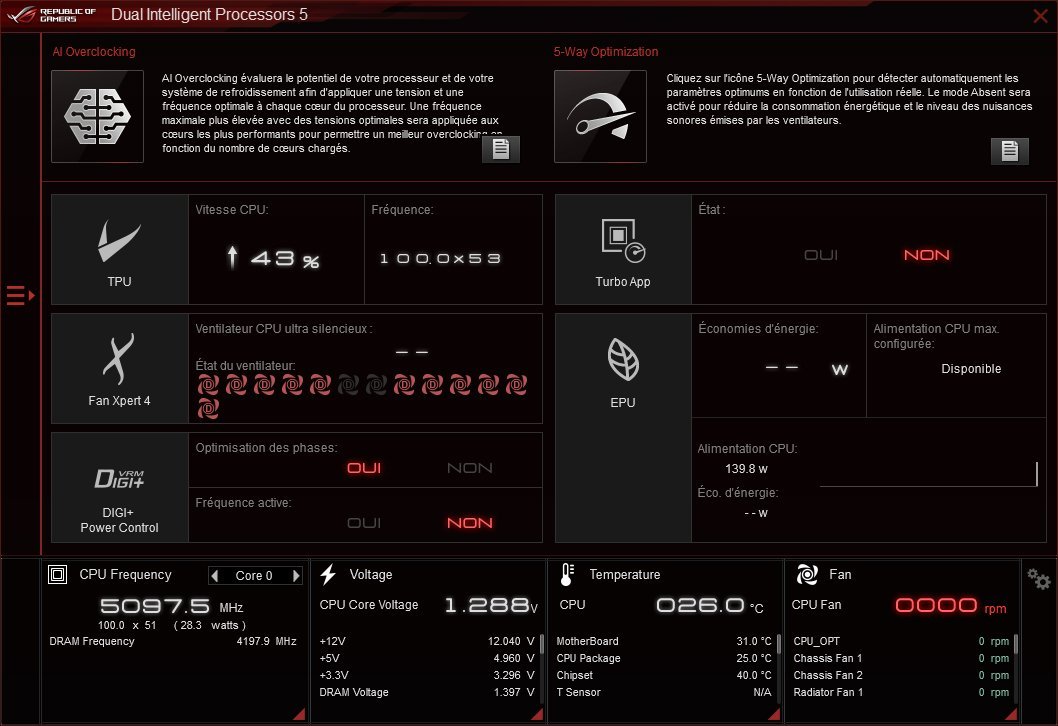Screen dimensions: 1058x726
Task: Turn Fréquence active to NON
Action: pyautogui.click(x=470, y=523)
